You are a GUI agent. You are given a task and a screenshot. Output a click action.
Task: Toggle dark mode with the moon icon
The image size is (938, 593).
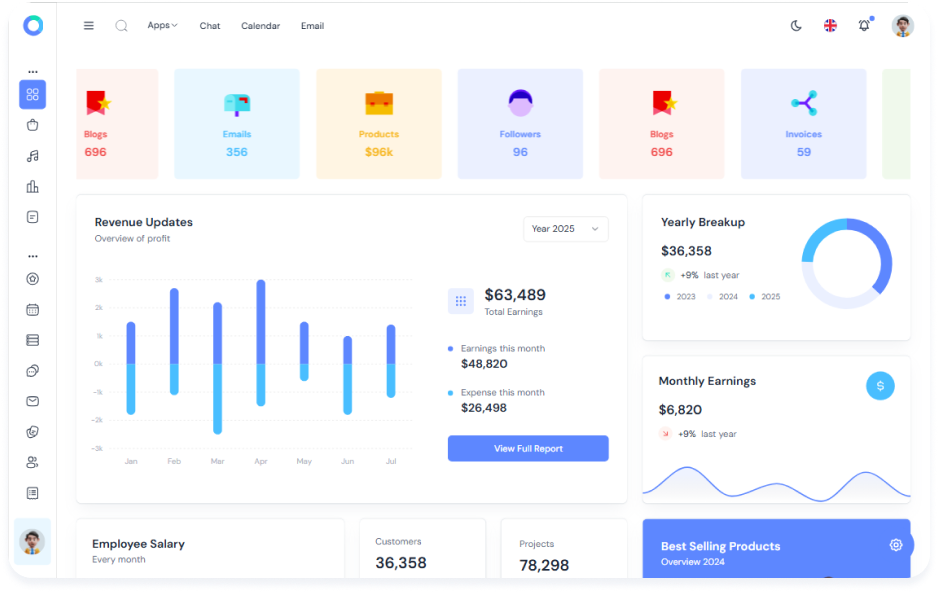796,26
